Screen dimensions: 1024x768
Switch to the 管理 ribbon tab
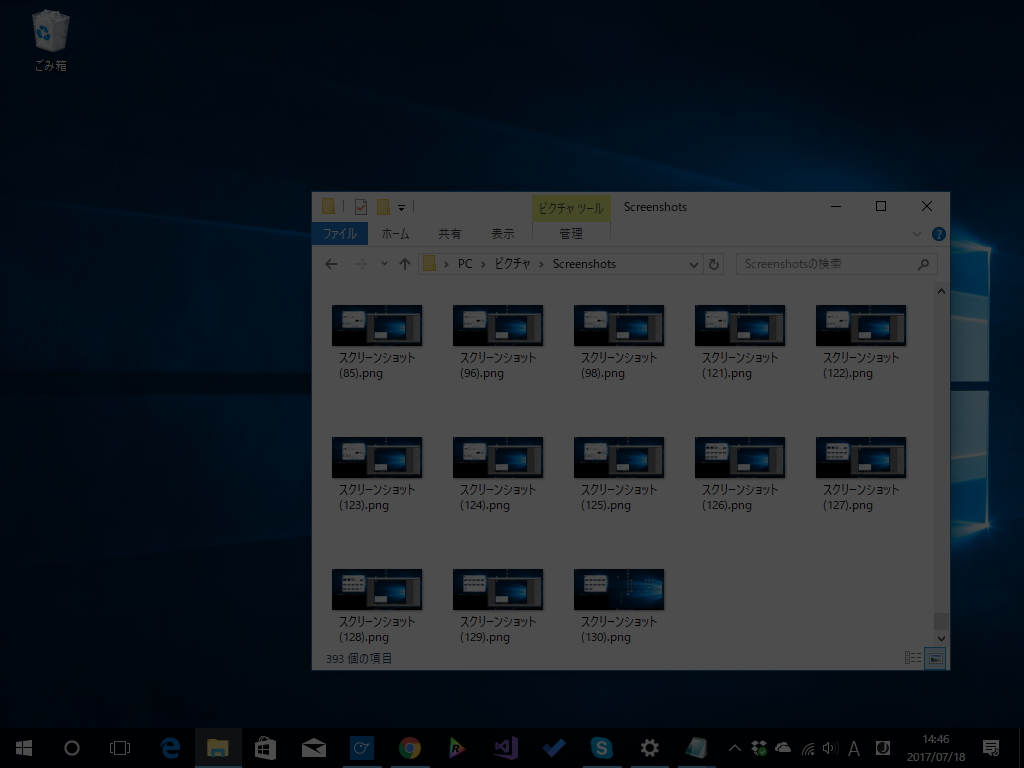coord(571,234)
